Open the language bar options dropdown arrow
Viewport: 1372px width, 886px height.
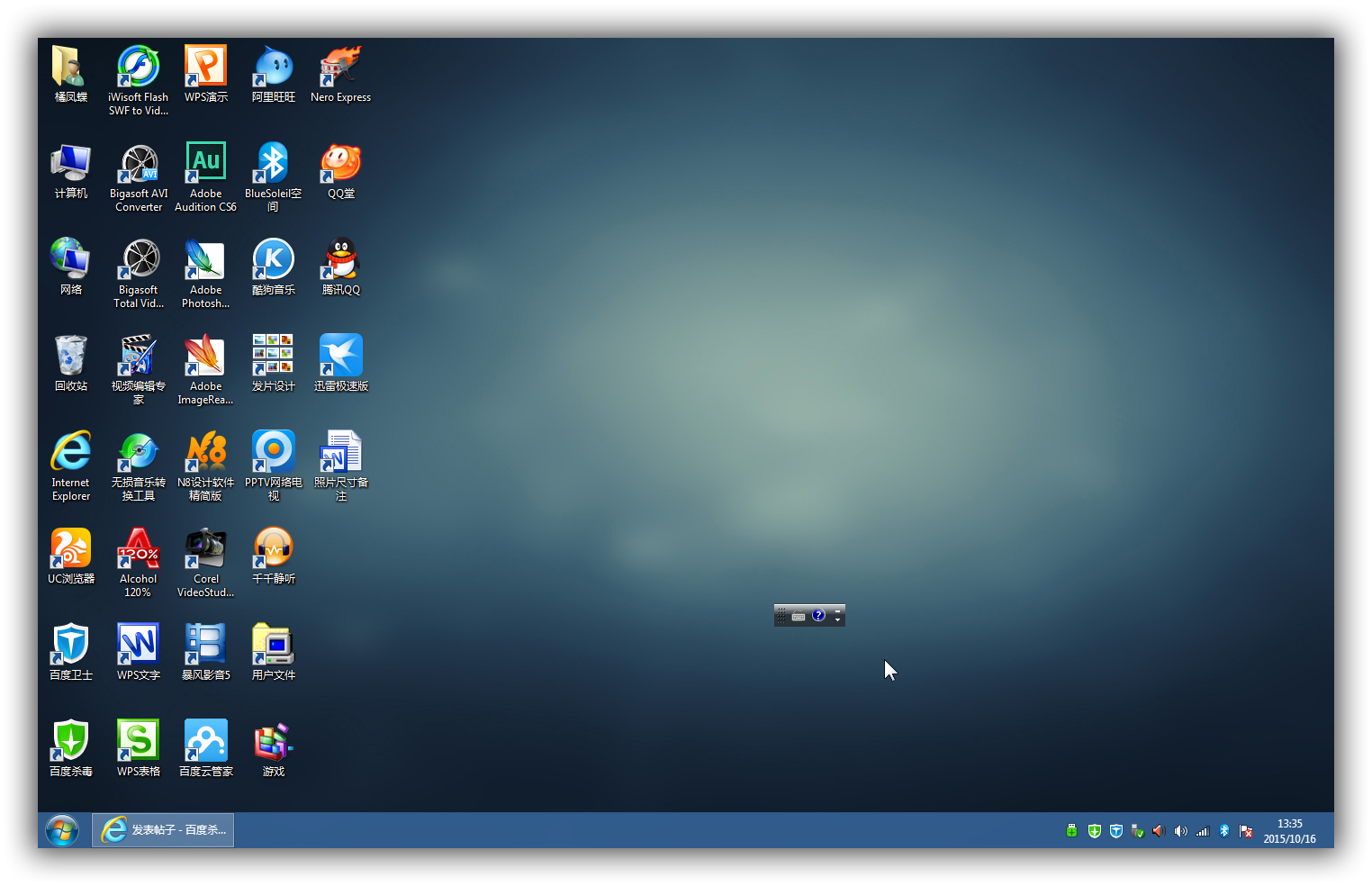pyautogui.click(x=837, y=620)
